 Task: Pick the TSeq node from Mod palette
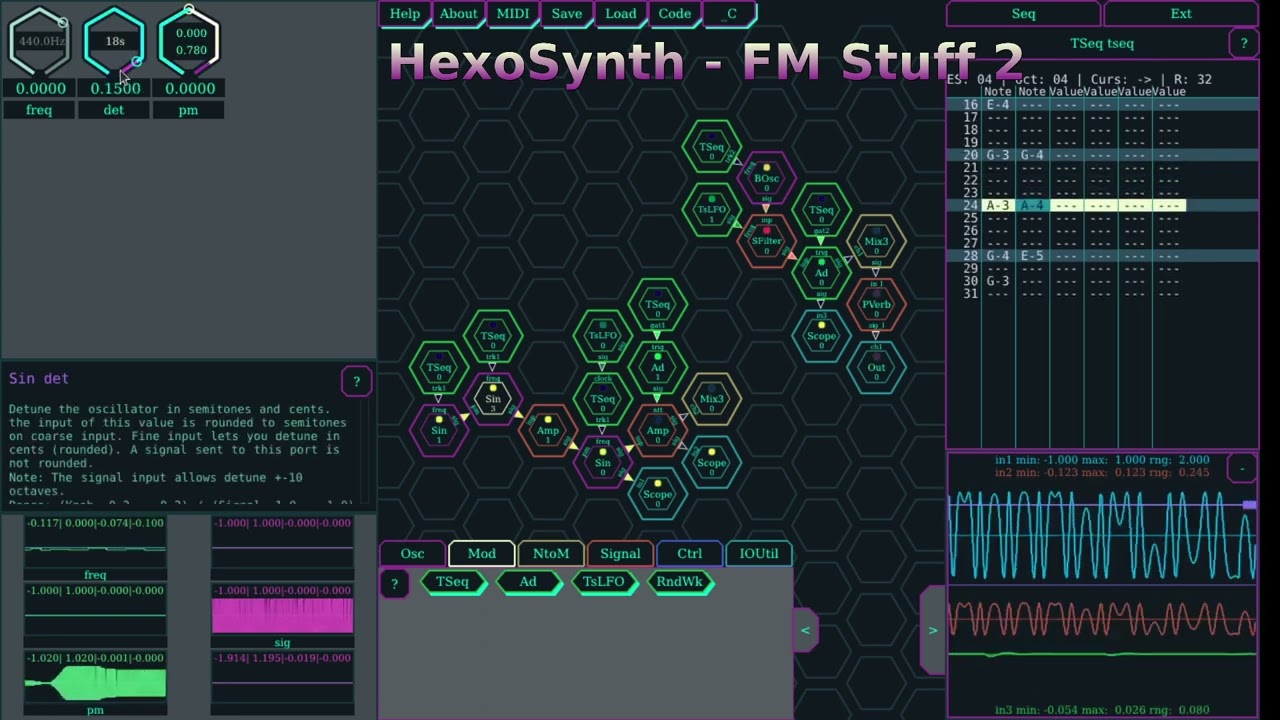[452, 582]
